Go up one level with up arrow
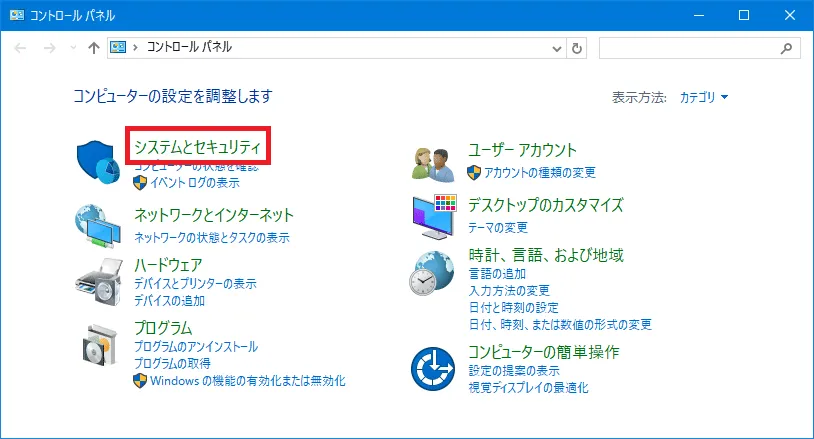 (x=93, y=48)
